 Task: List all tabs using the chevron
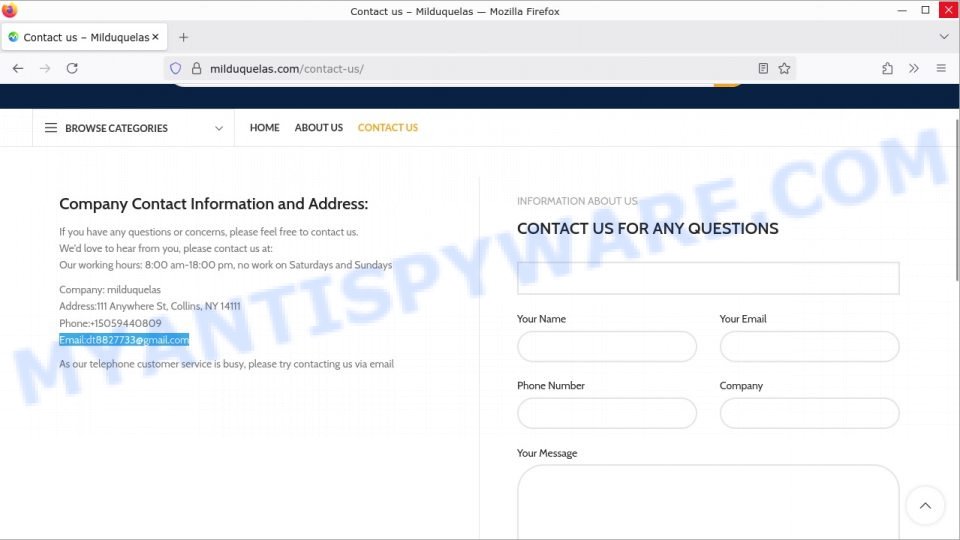click(x=943, y=37)
